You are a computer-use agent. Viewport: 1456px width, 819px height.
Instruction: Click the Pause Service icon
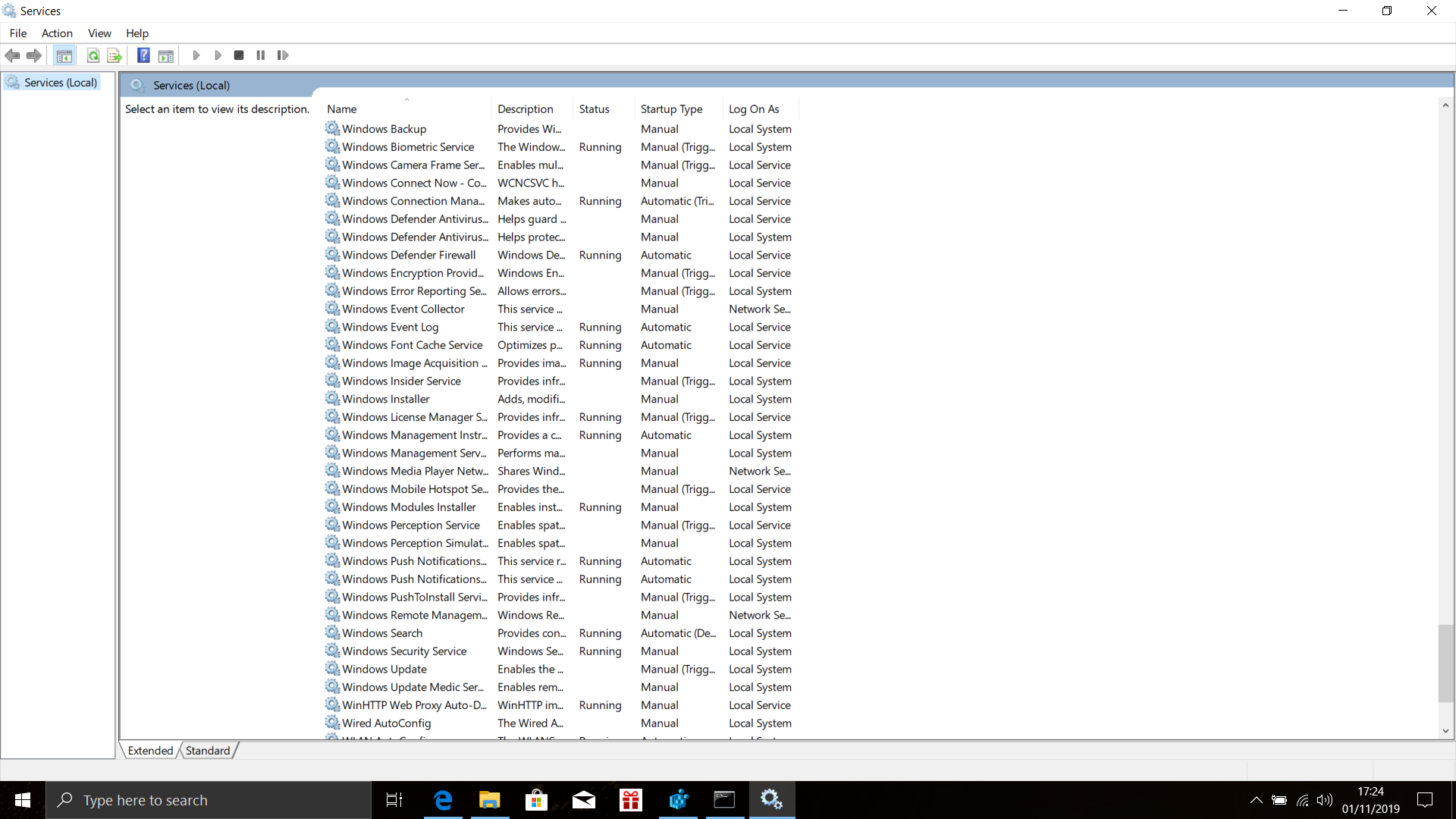pyautogui.click(x=261, y=55)
